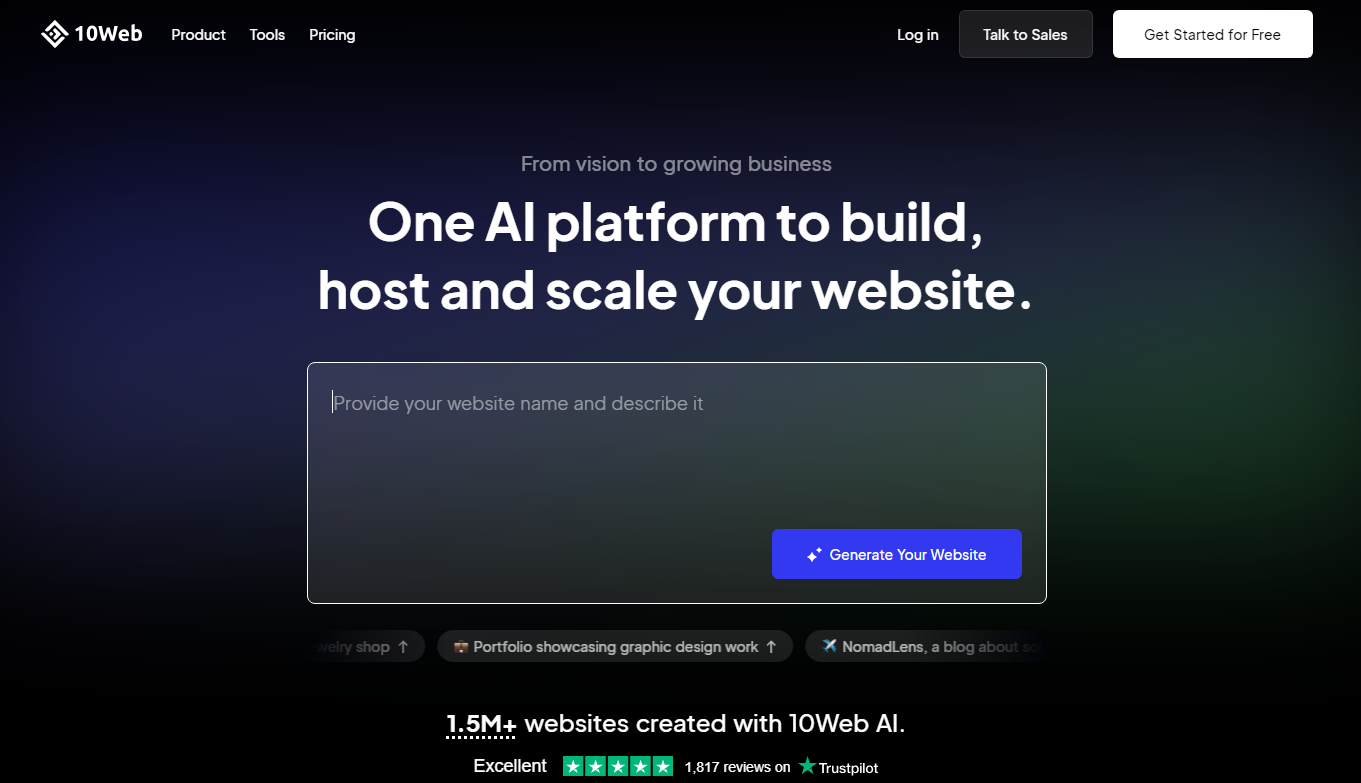
Task: Click the up arrow on jewelry shop chip
Action: coord(403,647)
